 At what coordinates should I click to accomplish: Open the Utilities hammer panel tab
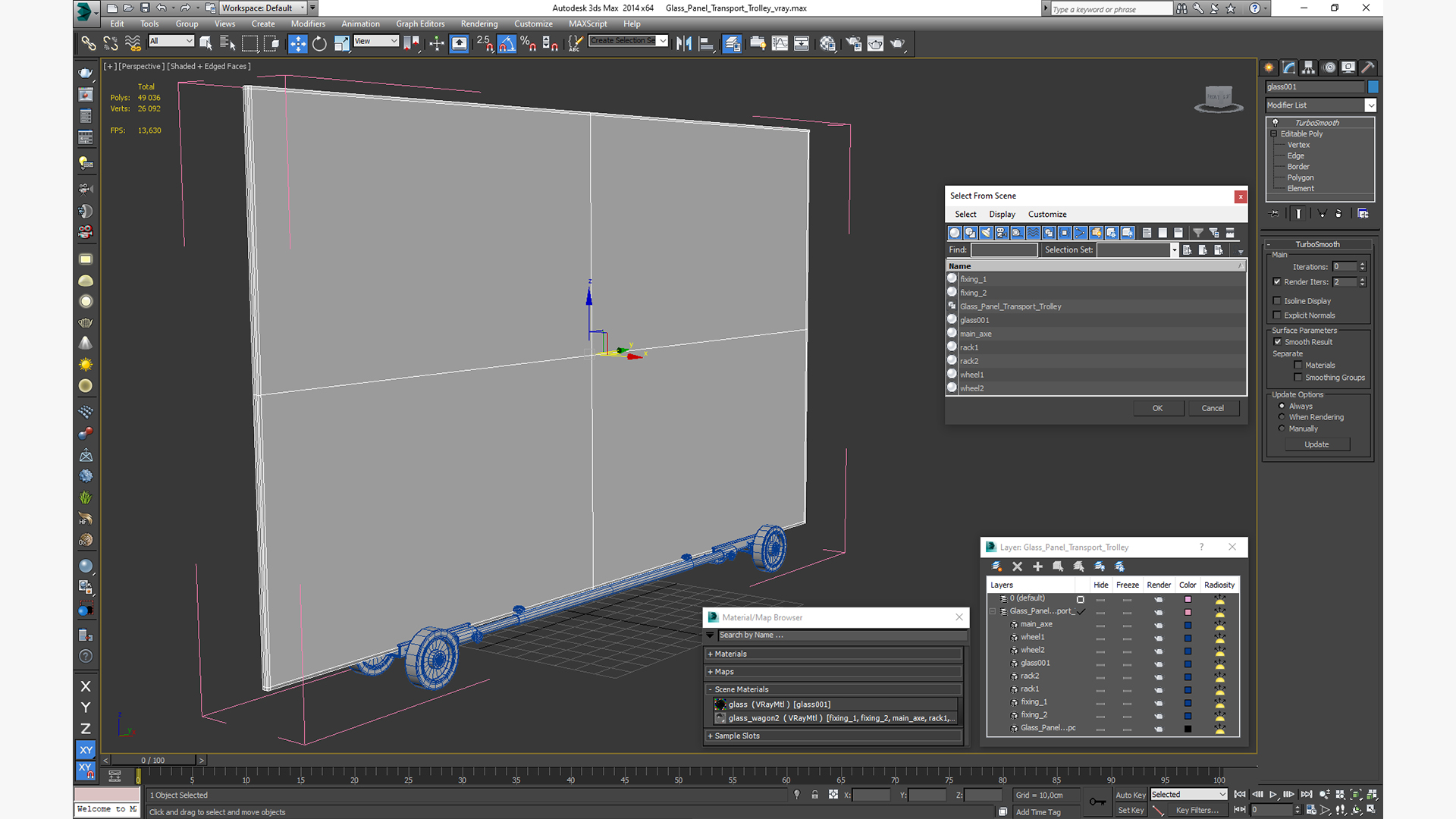[1368, 67]
